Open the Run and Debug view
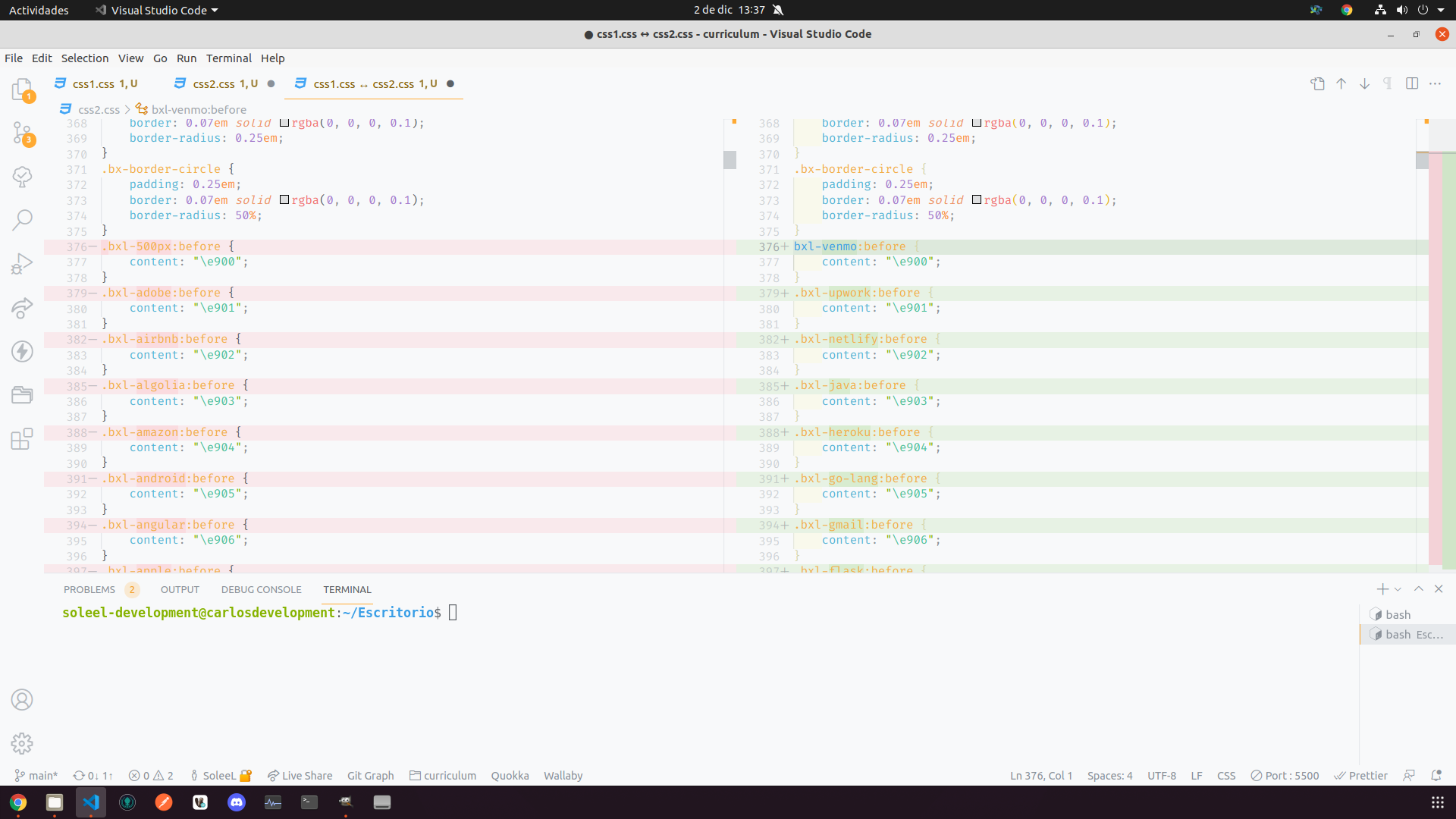Image resolution: width=1456 pixels, height=819 pixels. (22, 262)
